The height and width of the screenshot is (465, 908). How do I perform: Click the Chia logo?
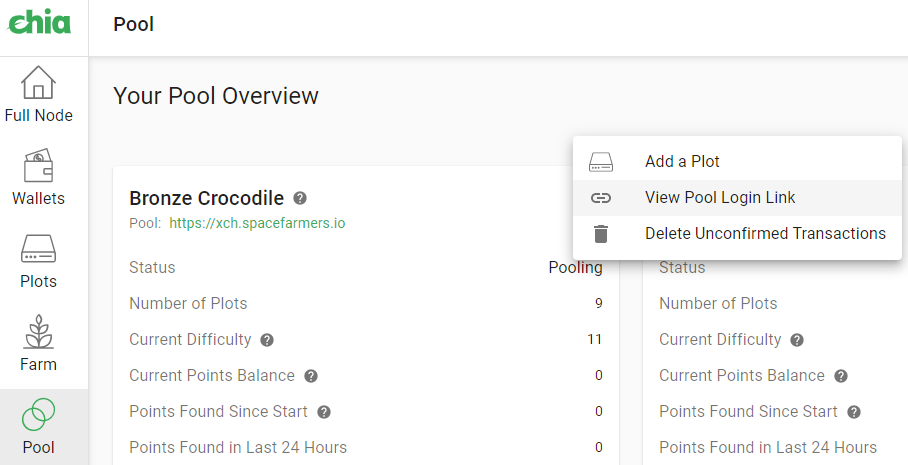[x=39, y=22]
